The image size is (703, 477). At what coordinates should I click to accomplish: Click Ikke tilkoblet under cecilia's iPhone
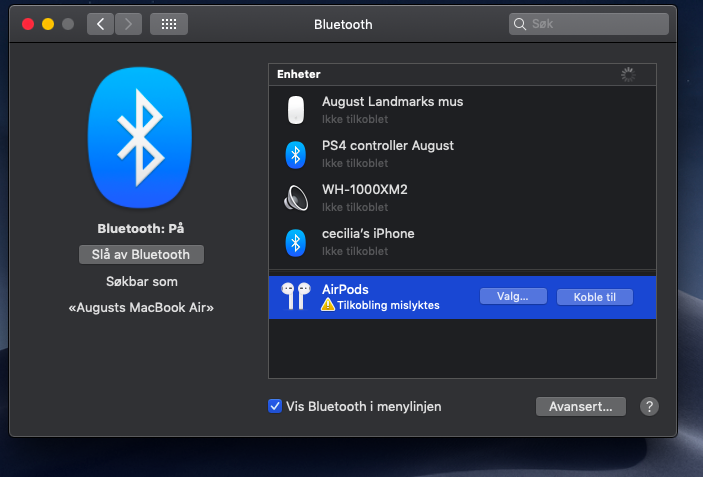coord(355,251)
